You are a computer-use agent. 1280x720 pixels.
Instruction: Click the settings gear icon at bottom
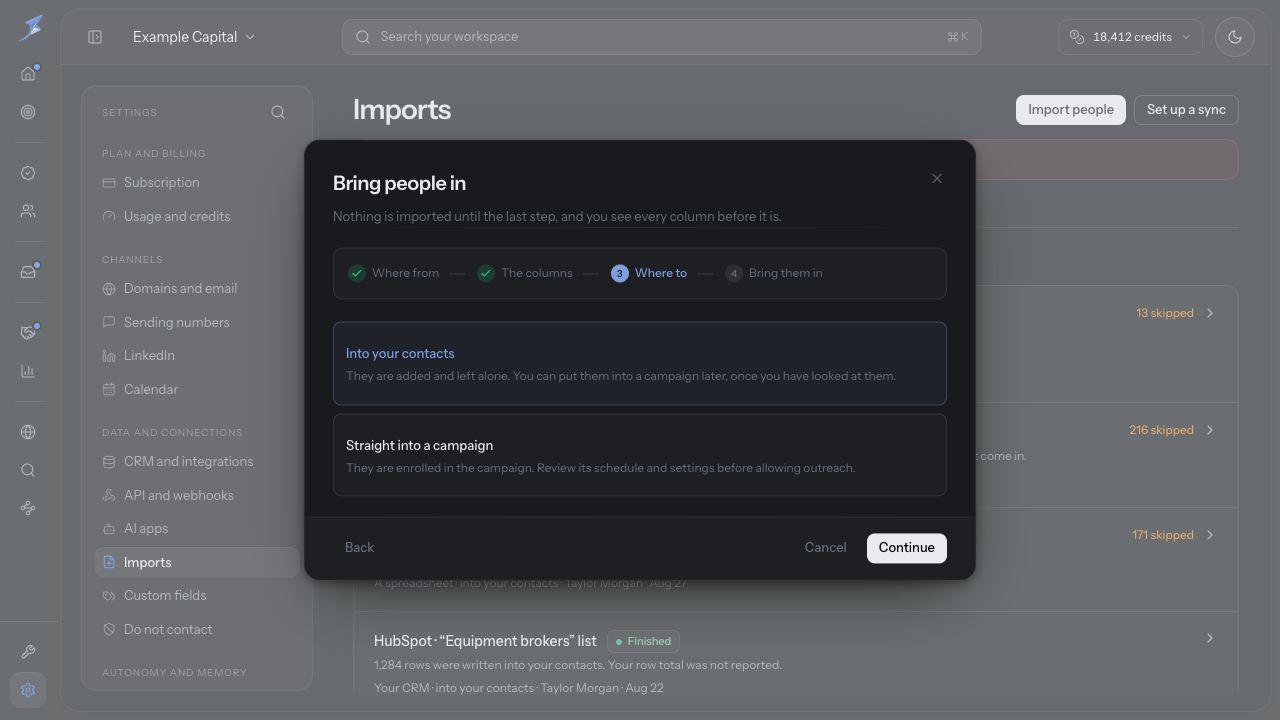28,690
